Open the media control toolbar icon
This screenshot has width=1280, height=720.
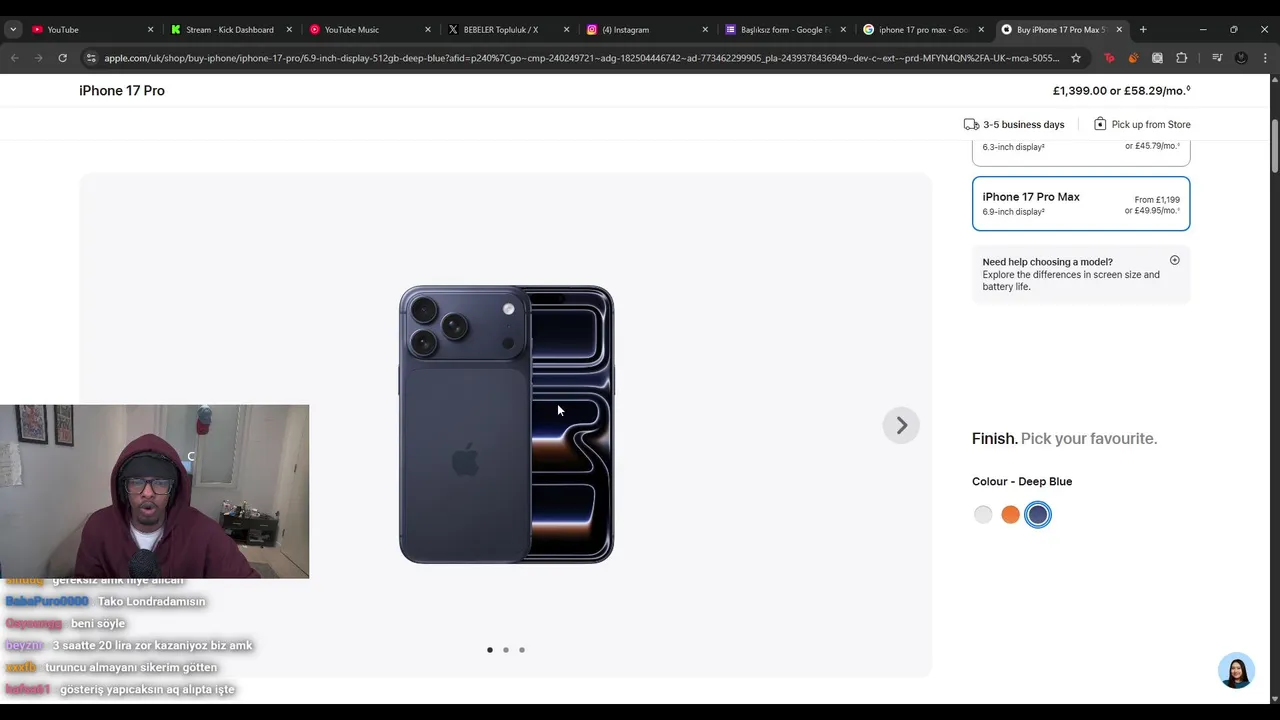point(1217,58)
